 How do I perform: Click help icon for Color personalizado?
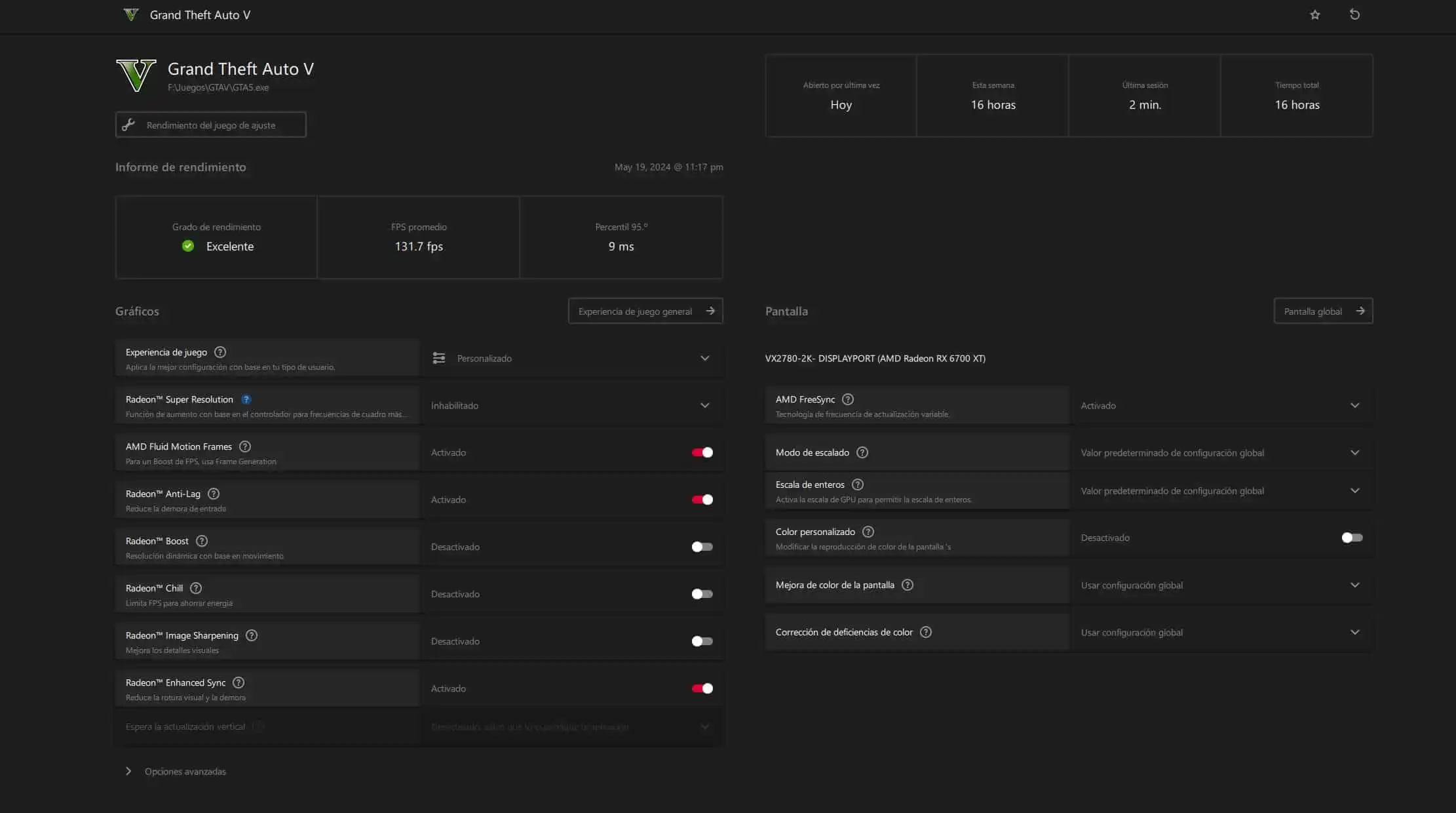point(868,532)
